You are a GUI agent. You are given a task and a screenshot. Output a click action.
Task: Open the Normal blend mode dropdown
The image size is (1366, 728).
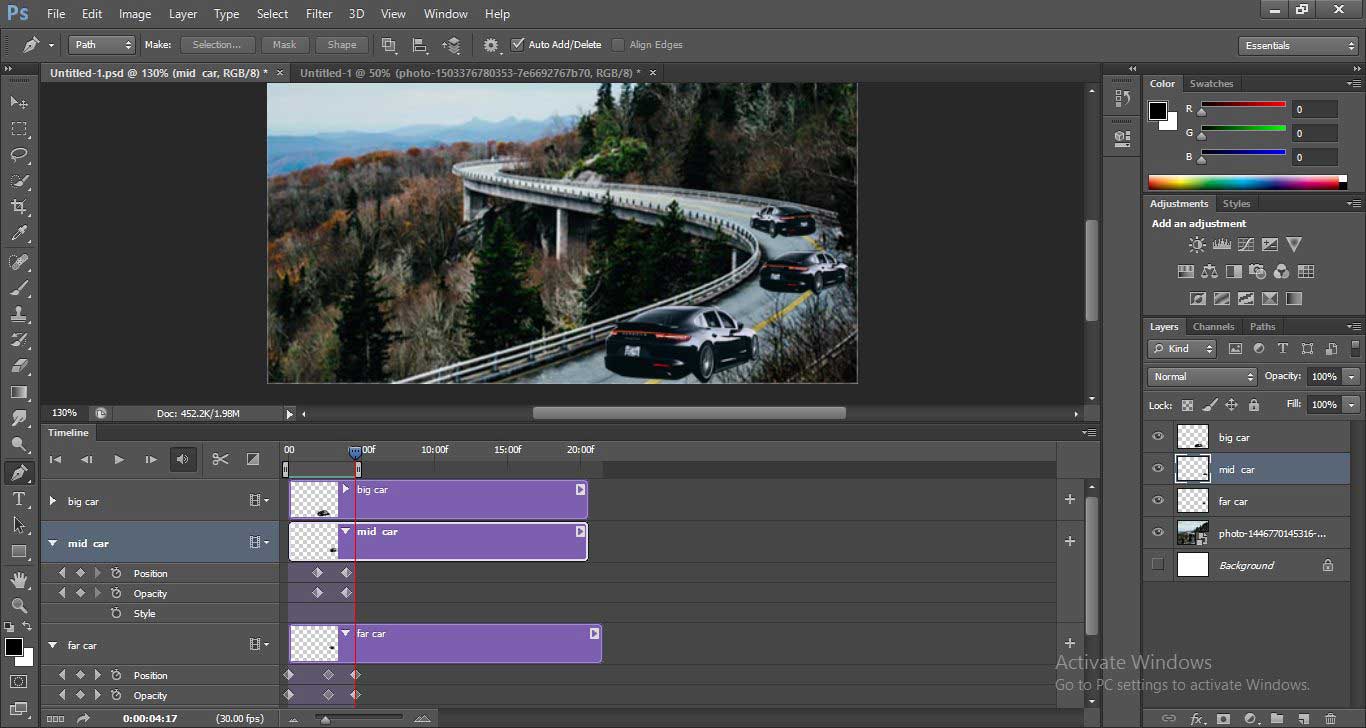[x=1202, y=377]
